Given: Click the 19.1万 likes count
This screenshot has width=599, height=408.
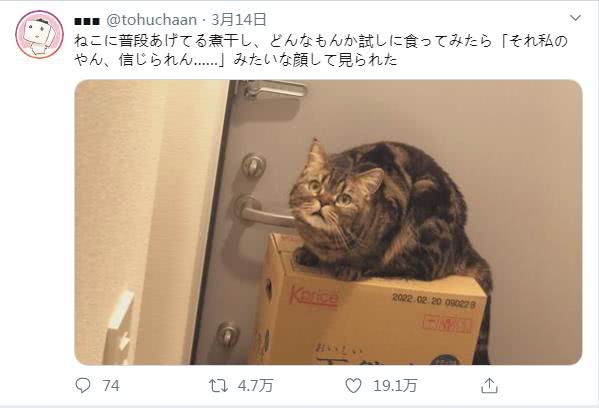Looking at the screenshot, I should point(395,386).
